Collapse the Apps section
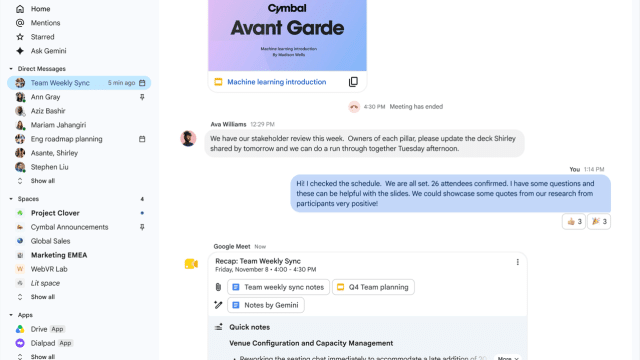 pyautogui.click(x=11, y=315)
